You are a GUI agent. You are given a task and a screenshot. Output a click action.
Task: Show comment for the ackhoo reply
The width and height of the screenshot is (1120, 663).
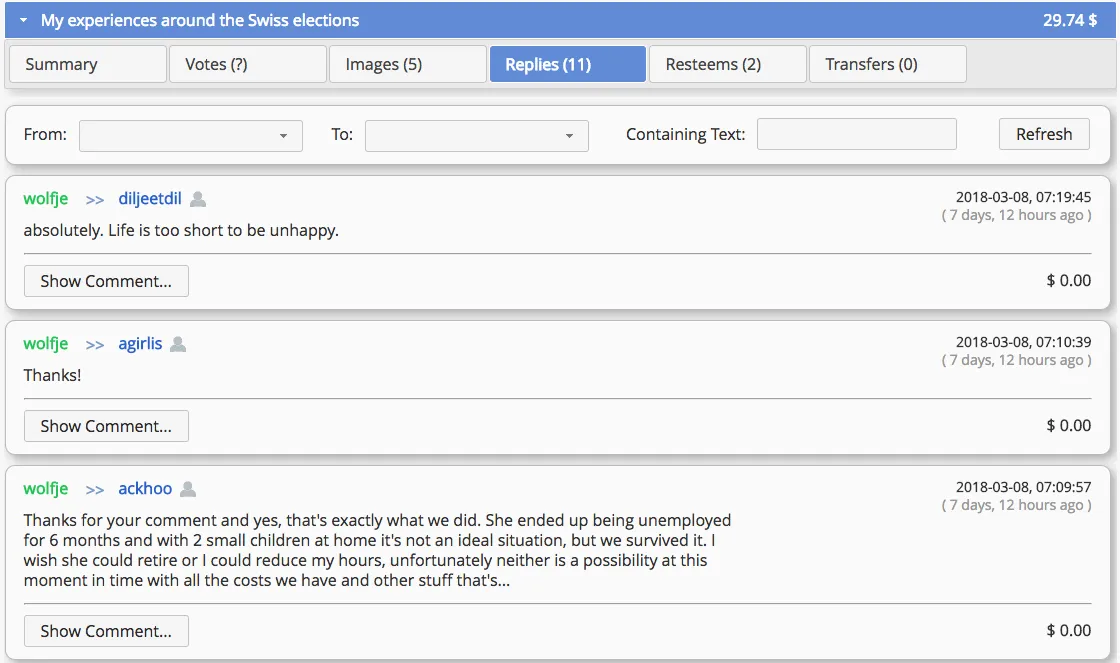tap(106, 631)
